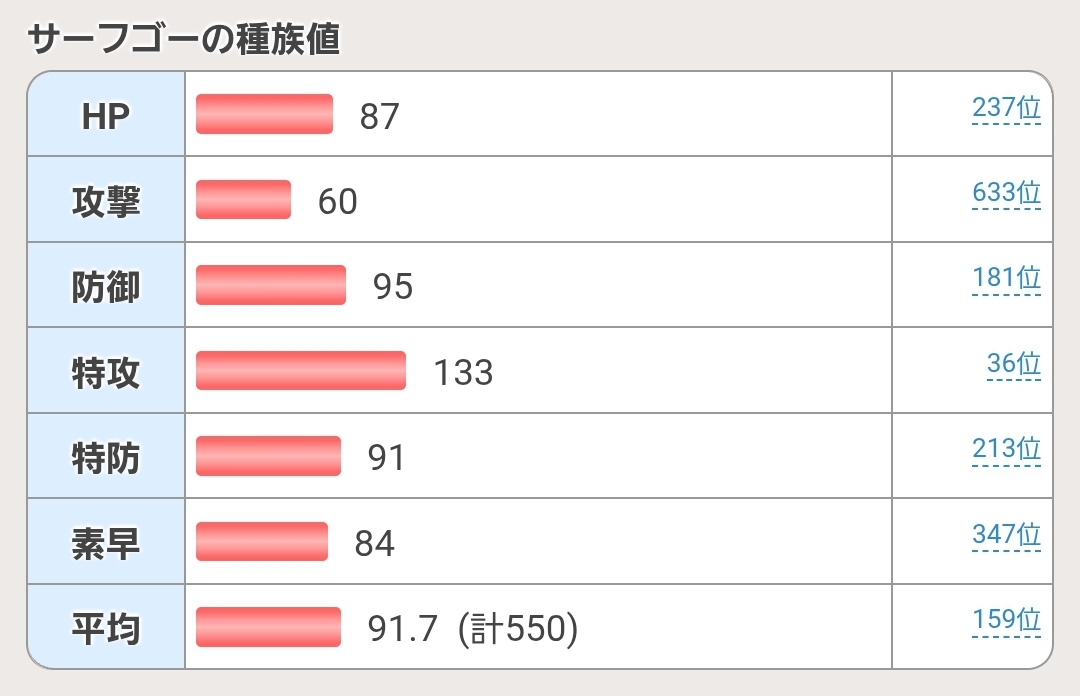
Task: Click the 平均 row label
Action: (106, 630)
